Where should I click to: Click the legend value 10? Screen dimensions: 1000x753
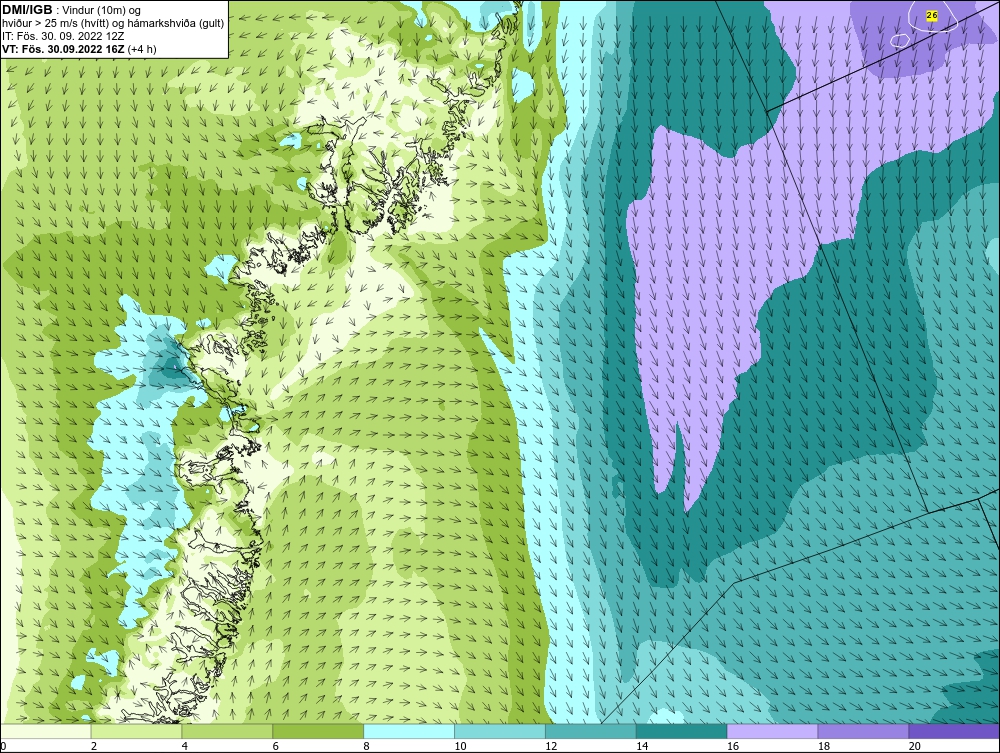460,746
